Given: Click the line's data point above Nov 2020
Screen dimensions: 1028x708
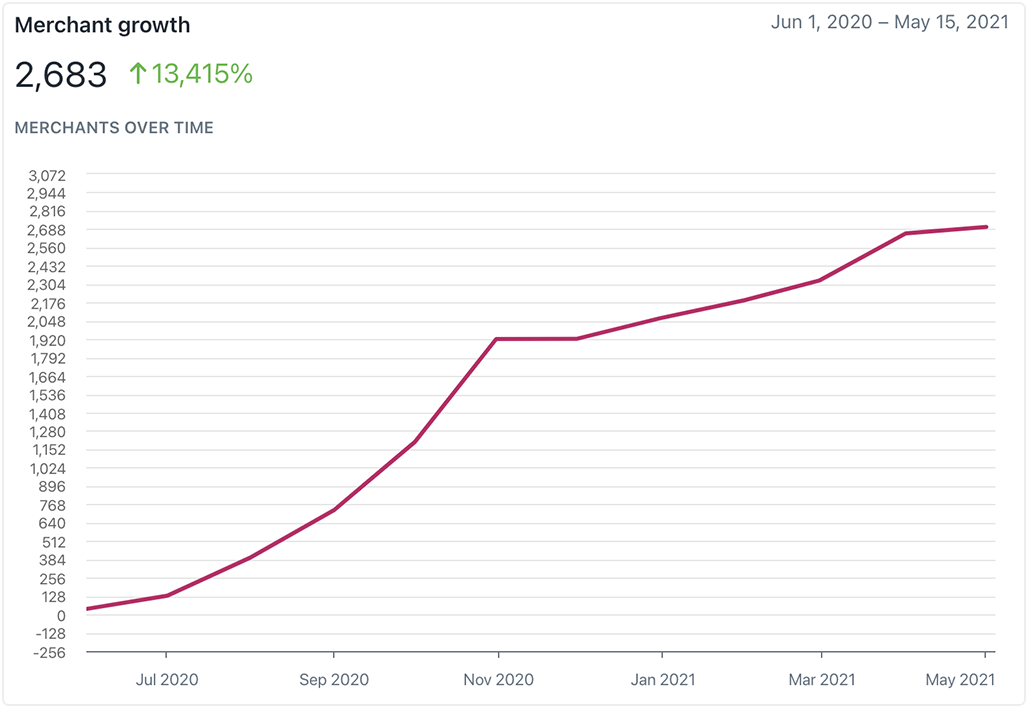Looking at the screenshot, I should tap(498, 339).
